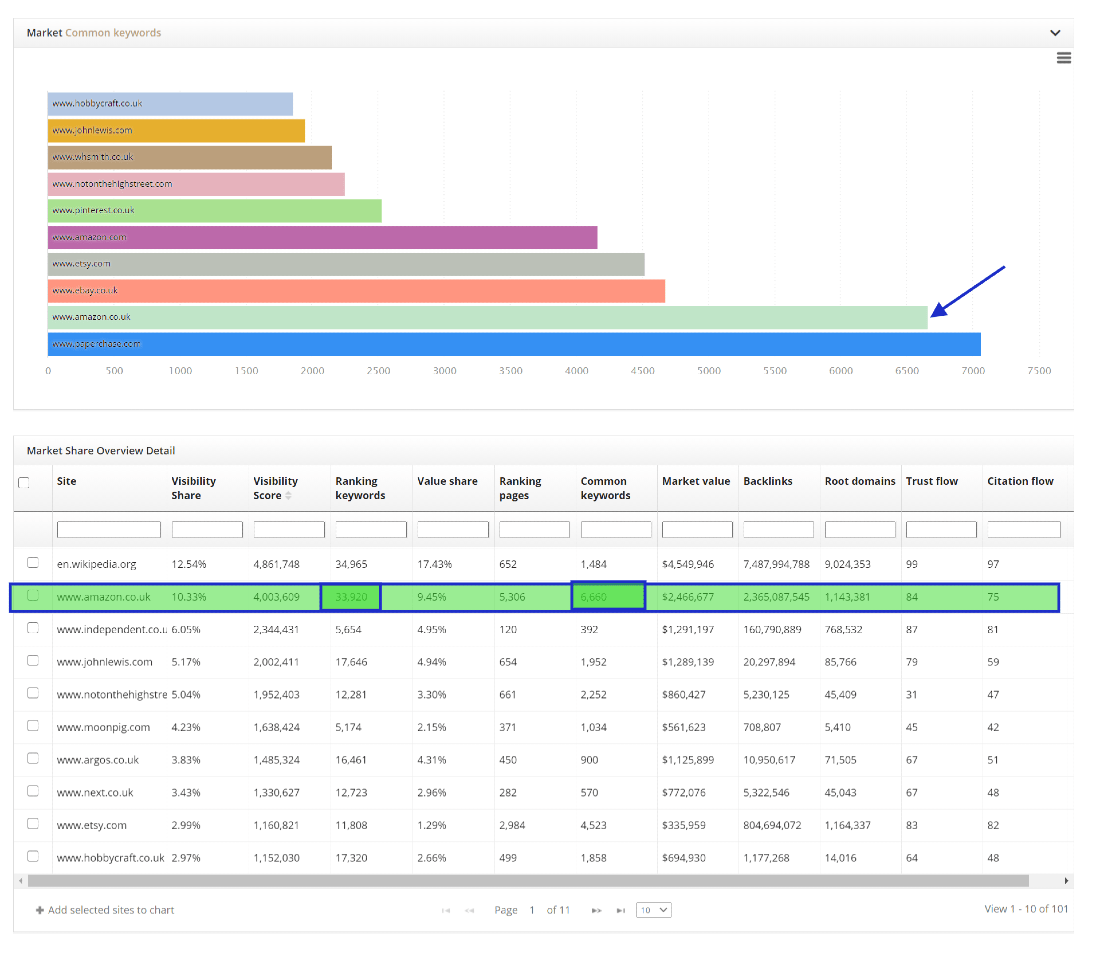Open the rows-per-page dropdown showing 10
1100x957 pixels.
click(653, 910)
